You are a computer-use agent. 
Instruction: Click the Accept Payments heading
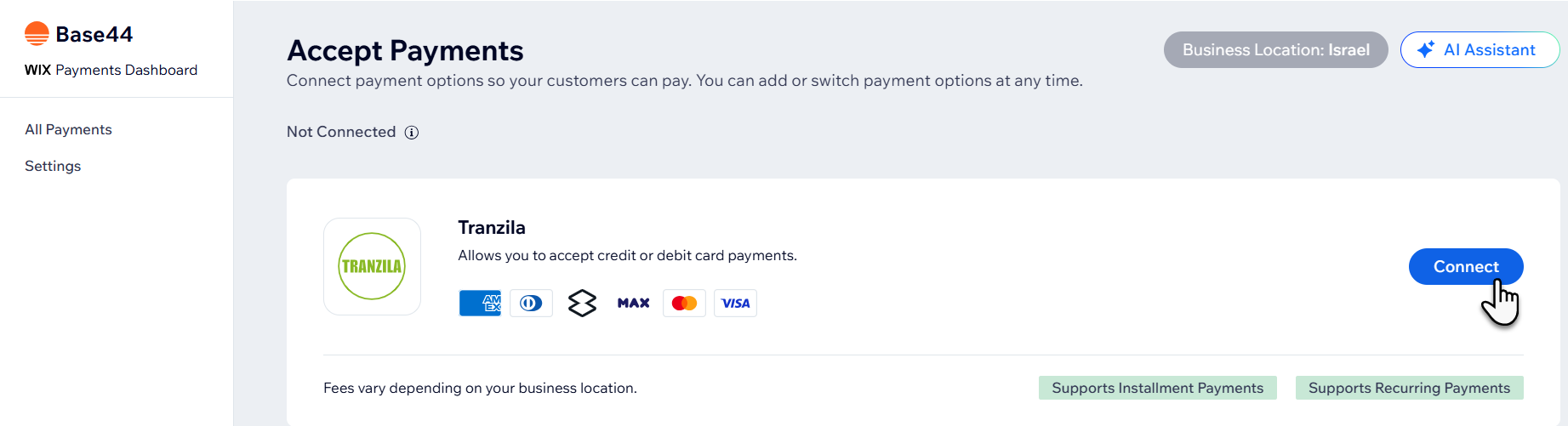pyautogui.click(x=405, y=51)
